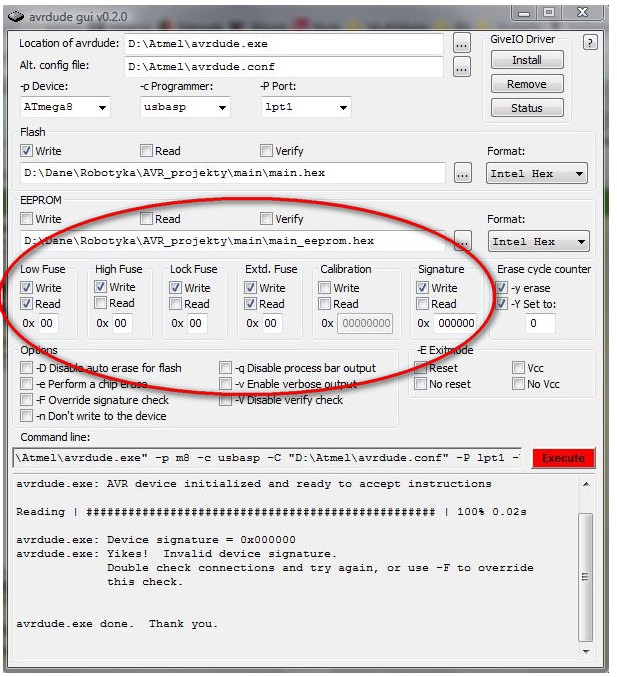Toggle Lock Fuse Write checkbox
The height and width of the screenshot is (677, 617).
click(175, 288)
